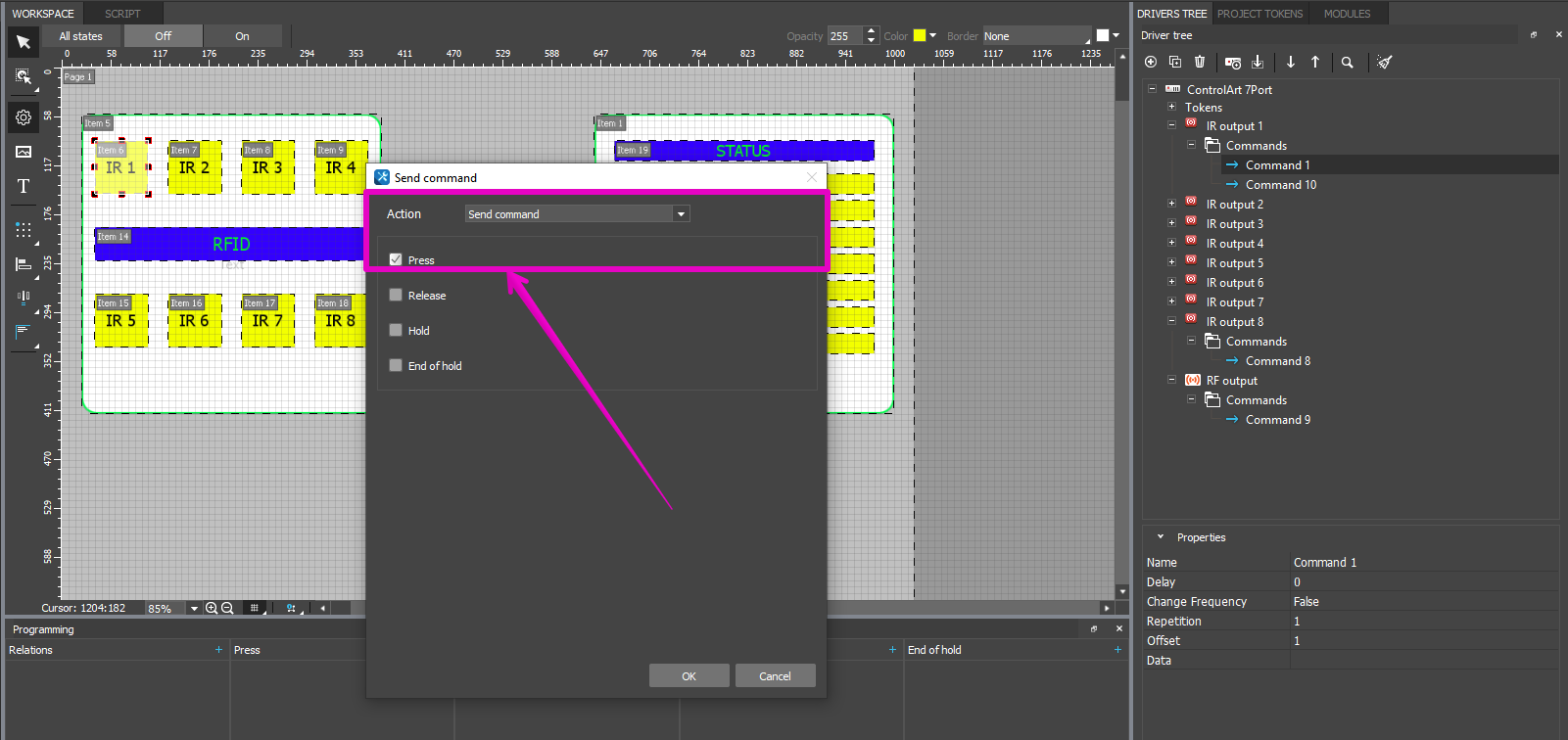
Task: Uncheck the Press checkbox
Action: (396, 259)
